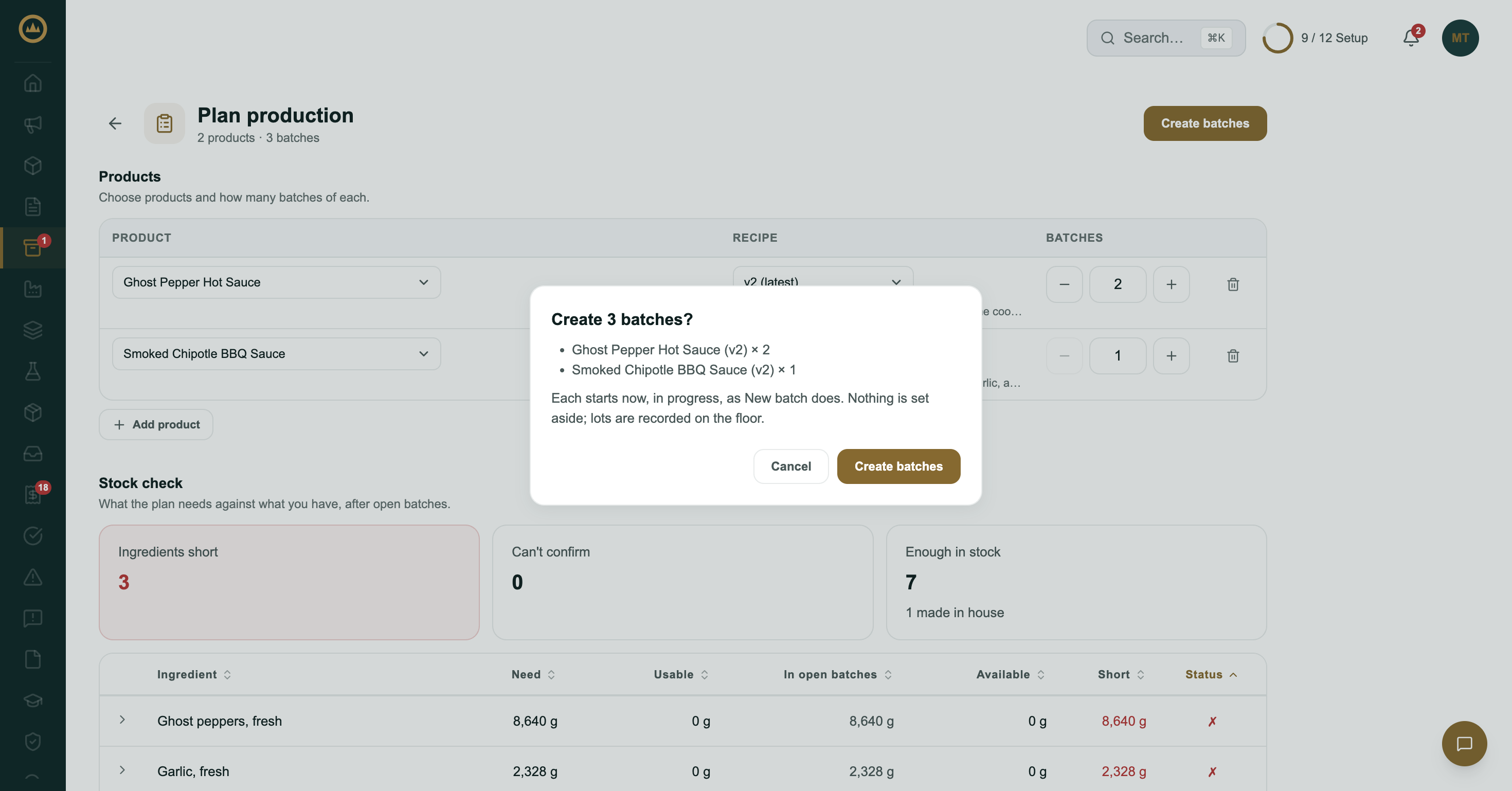Click the sidebar archive box icon with badge 1
This screenshot has width=1512, height=791.
coord(33,247)
